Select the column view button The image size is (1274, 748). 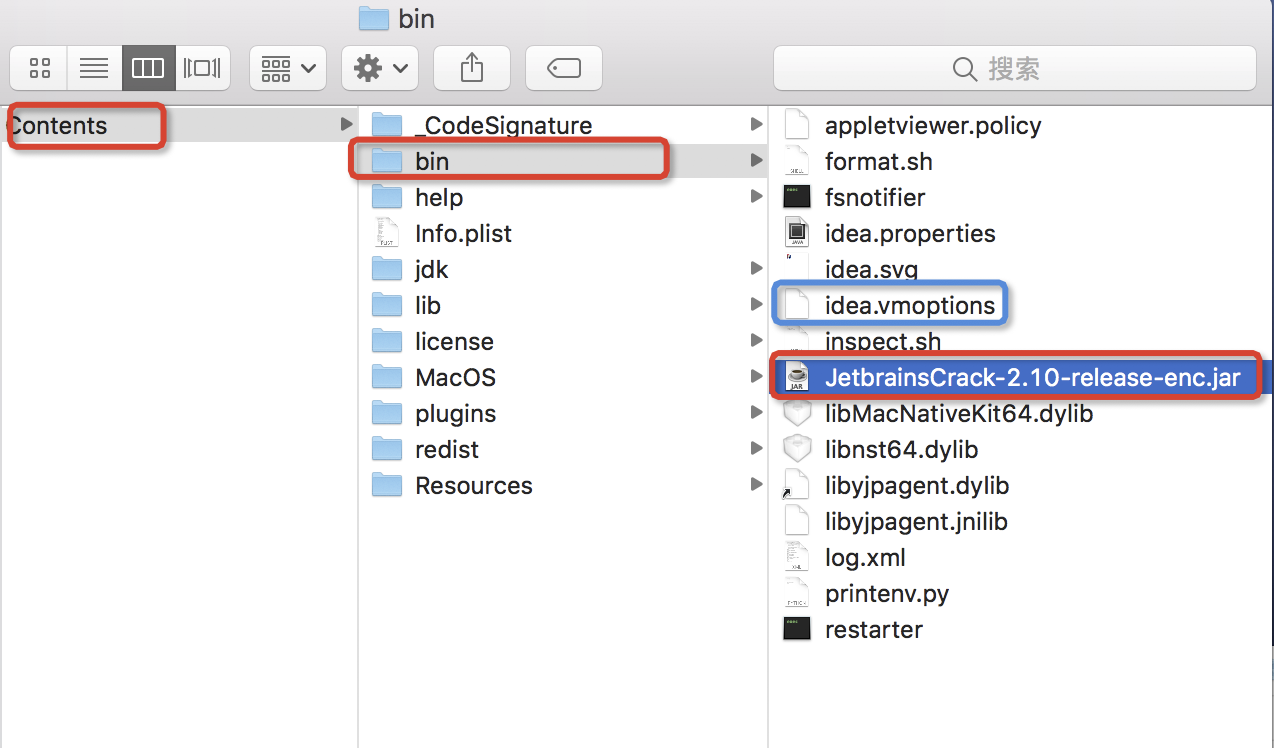tap(148, 68)
